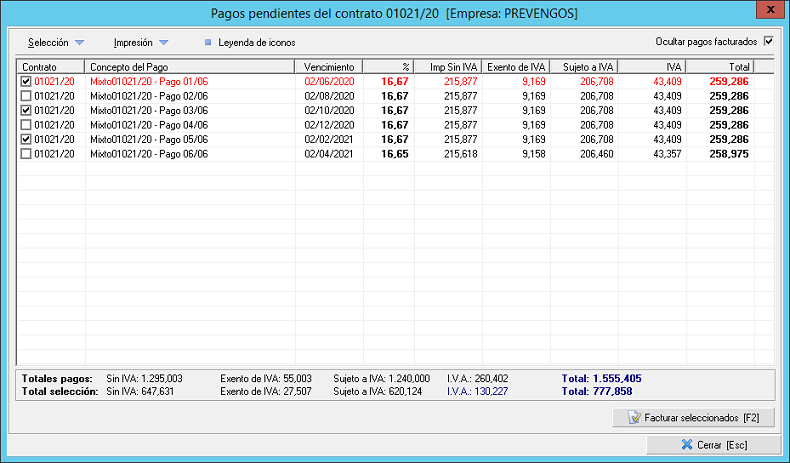Check the Pago 02/06 row checkbox
Viewport: 790px width, 463px height.
point(26,96)
